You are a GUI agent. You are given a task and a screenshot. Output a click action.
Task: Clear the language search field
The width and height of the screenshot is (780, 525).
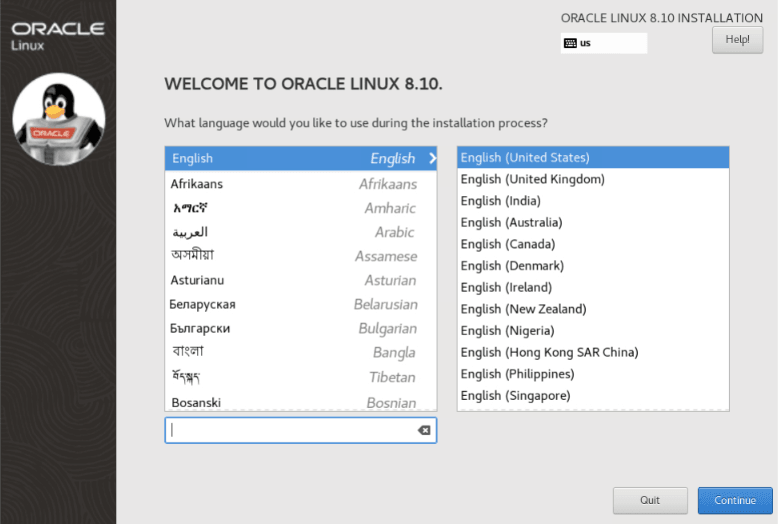point(424,430)
